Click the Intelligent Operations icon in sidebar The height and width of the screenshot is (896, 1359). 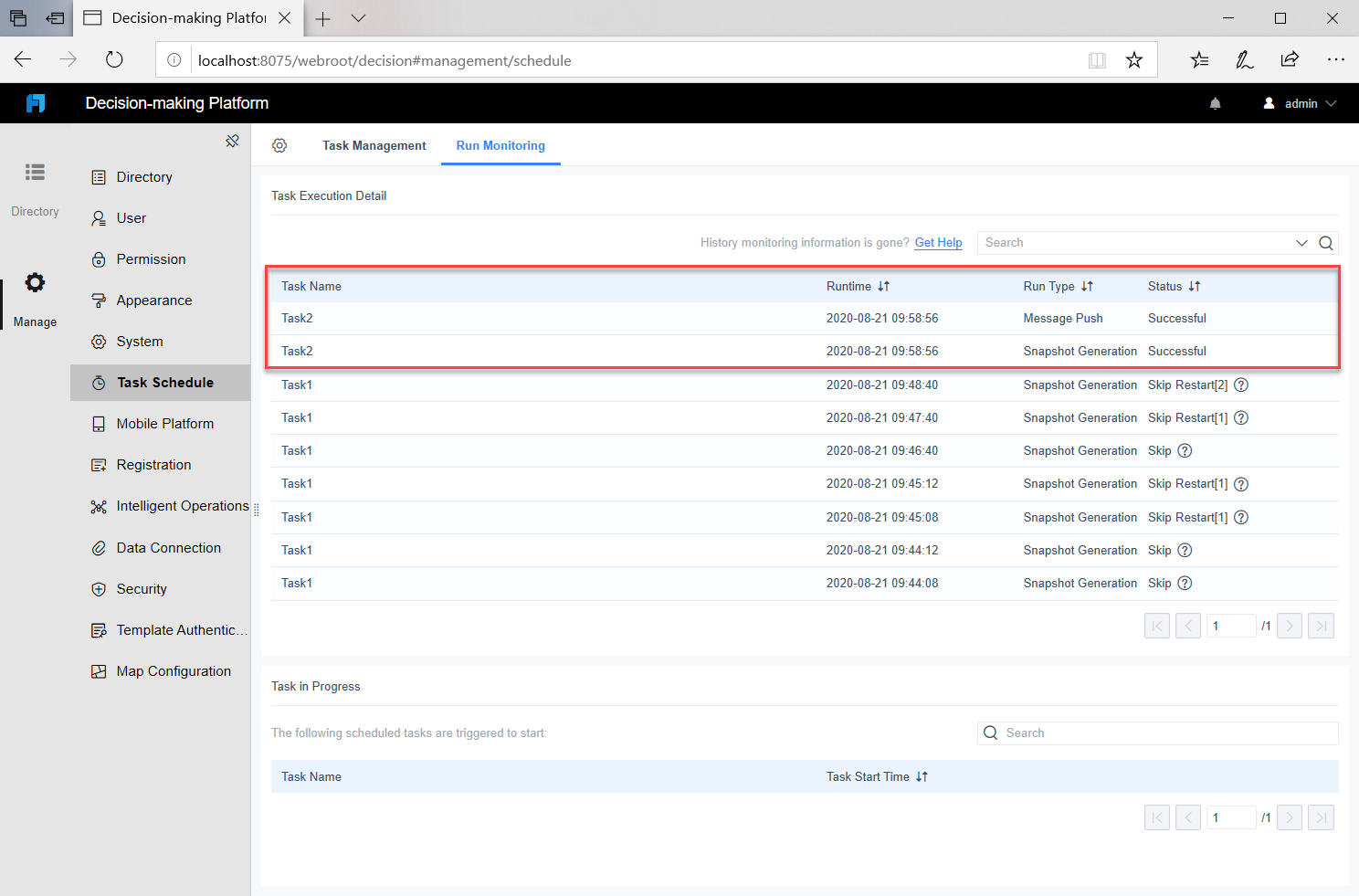pyautogui.click(x=99, y=506)
